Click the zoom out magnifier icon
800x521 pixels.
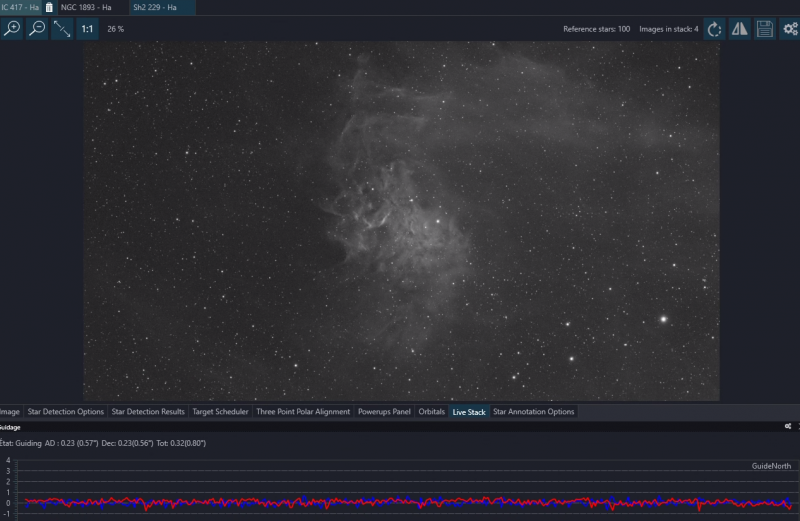click(37, 29)
